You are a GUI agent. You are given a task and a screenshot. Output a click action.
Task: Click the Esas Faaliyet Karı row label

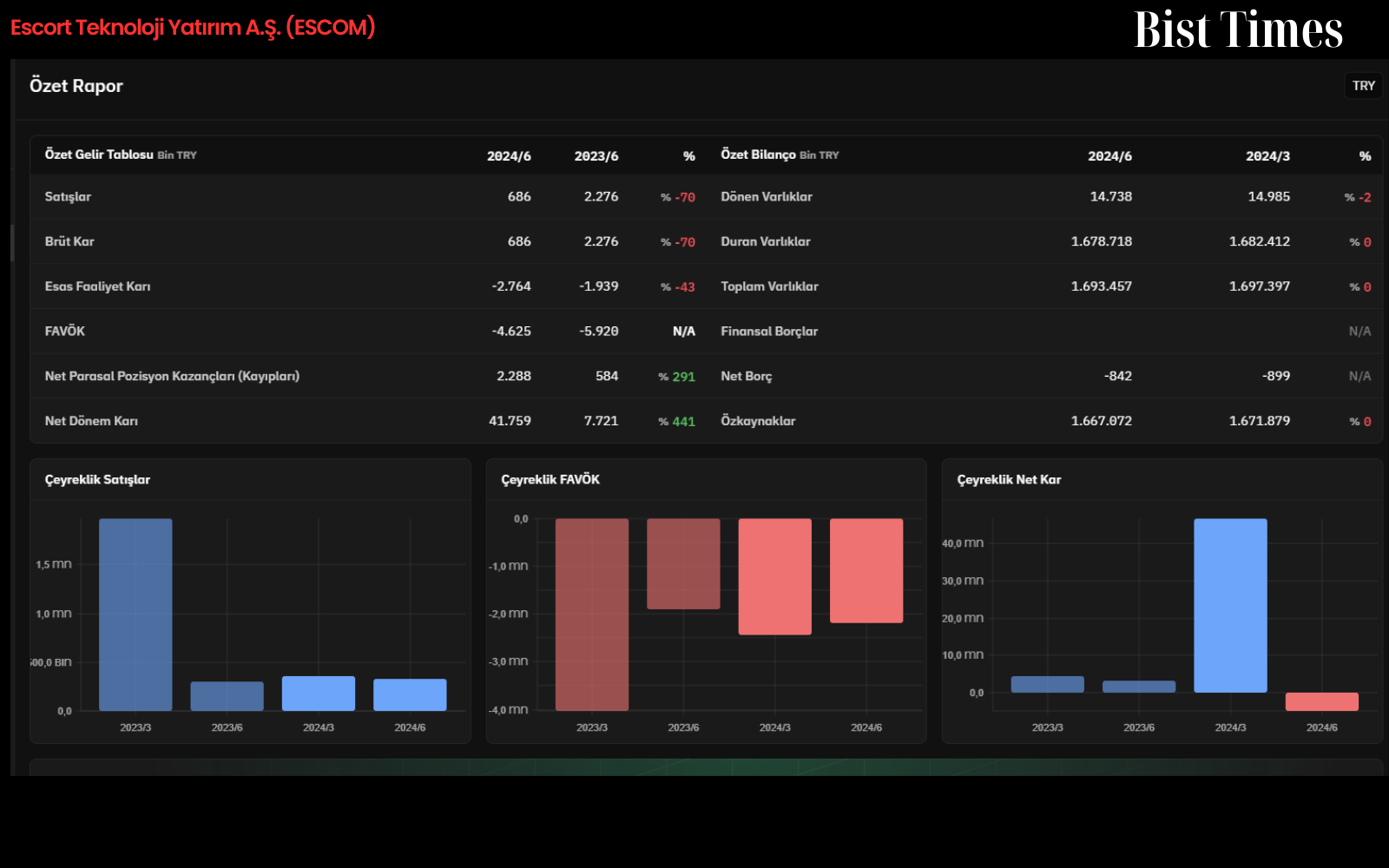pyautogui.click(x=97, y=286)
